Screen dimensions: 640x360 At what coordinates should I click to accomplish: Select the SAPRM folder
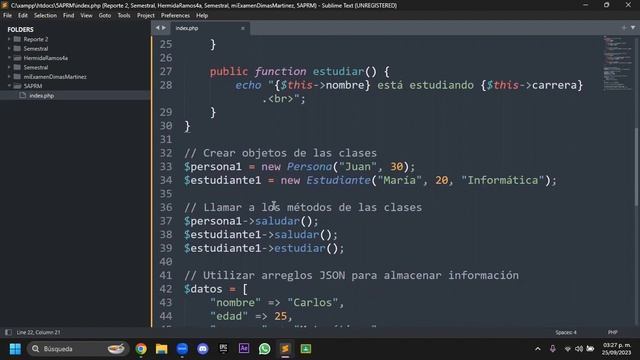[x=33, y=86]
